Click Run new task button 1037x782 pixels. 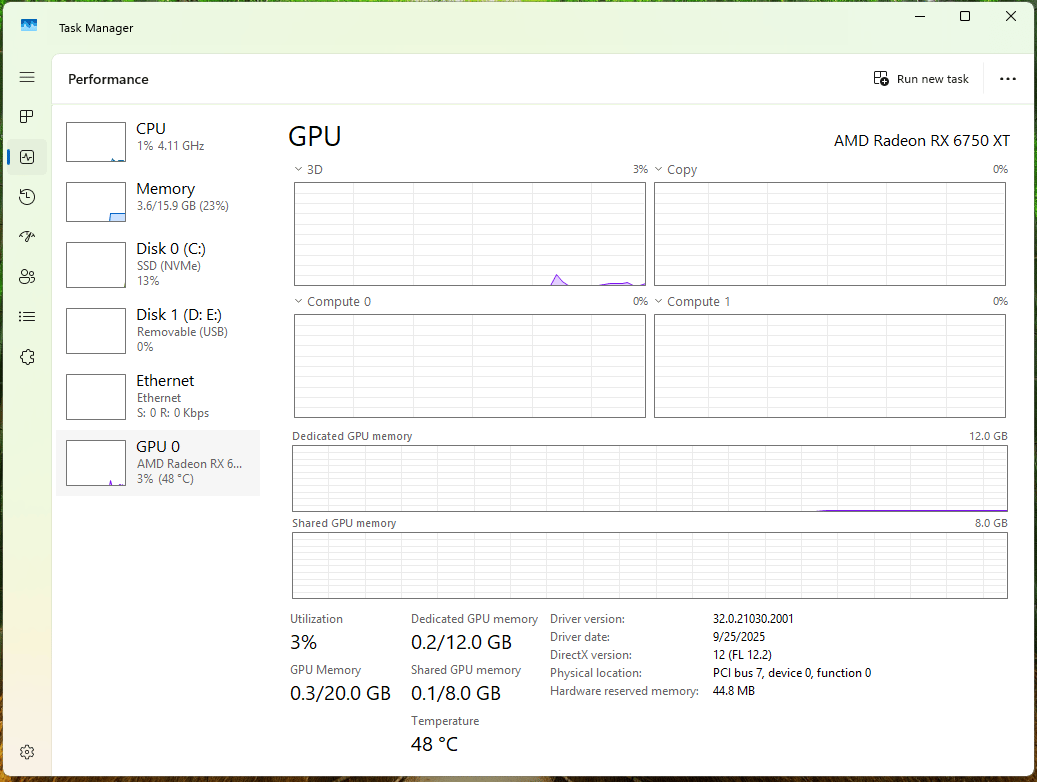(x=921, y=79)
